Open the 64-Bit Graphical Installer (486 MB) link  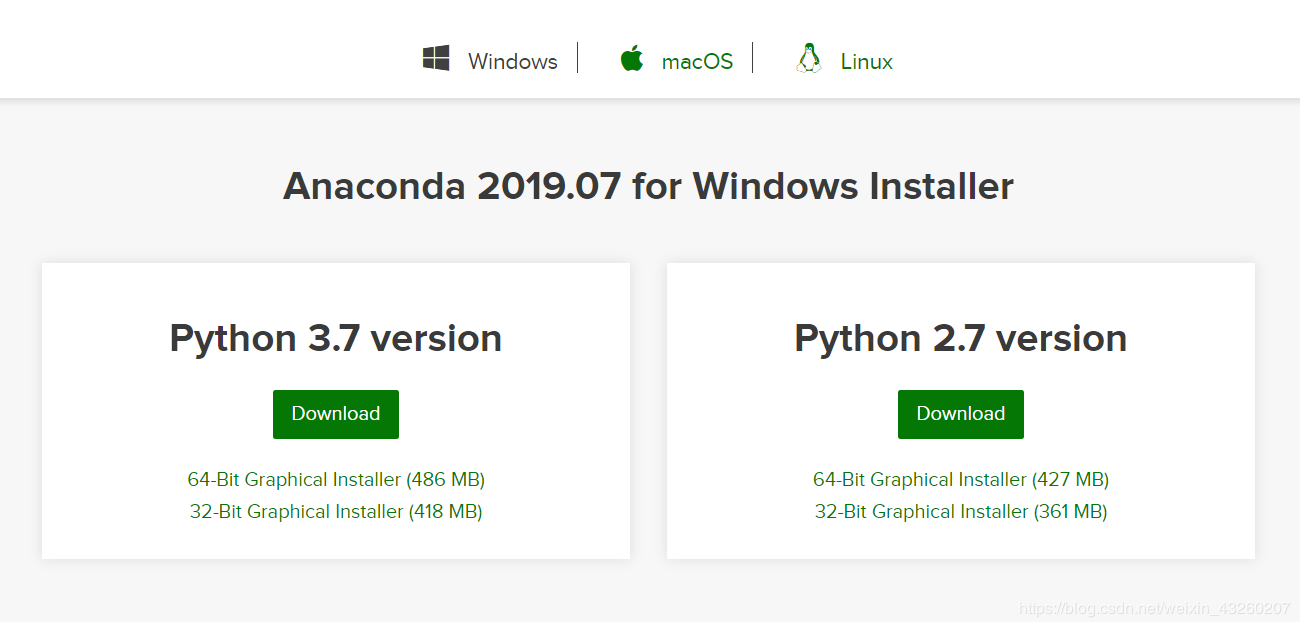(336, 480)
